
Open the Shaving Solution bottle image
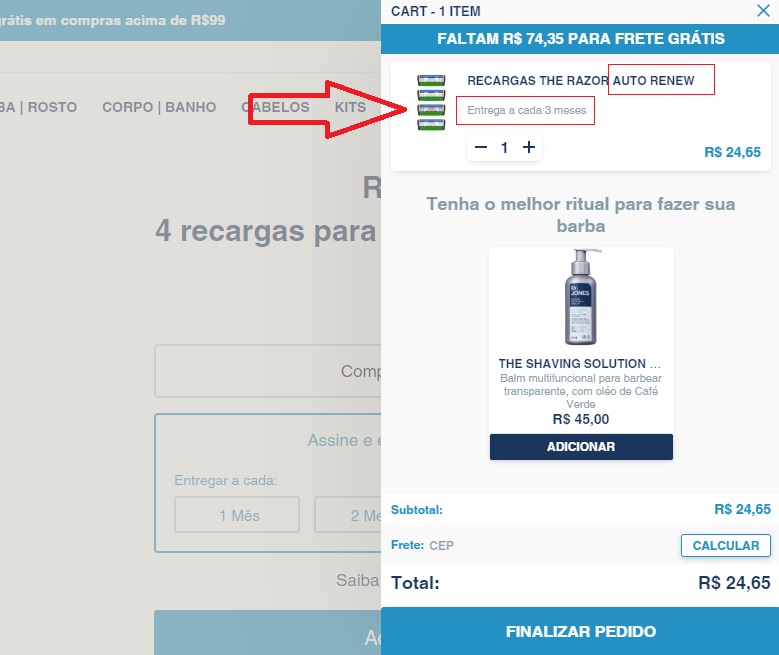click(581, 297)
